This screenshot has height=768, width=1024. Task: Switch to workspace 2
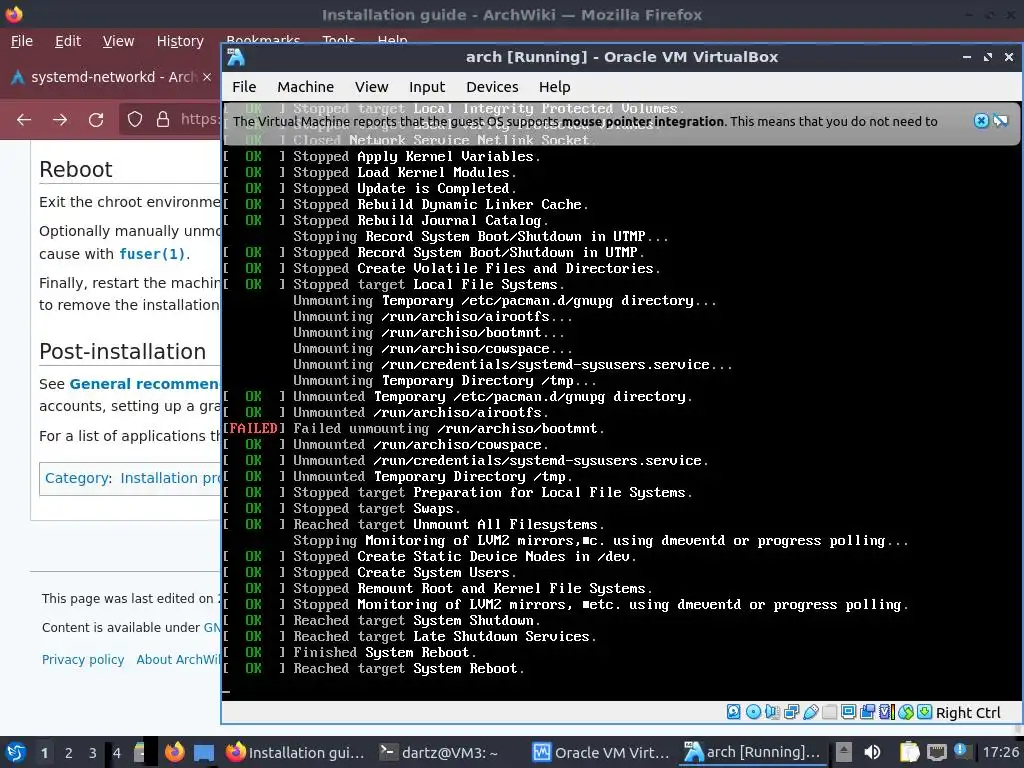pyautogui.click(x=69, y=753)
